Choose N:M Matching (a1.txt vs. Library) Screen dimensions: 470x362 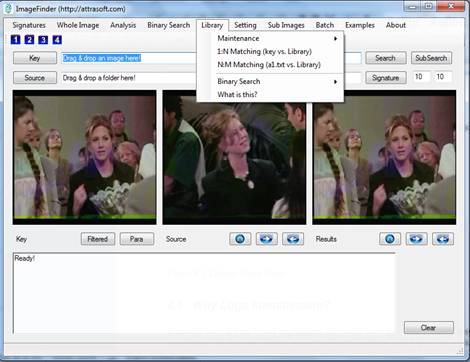tap(270, 65)
